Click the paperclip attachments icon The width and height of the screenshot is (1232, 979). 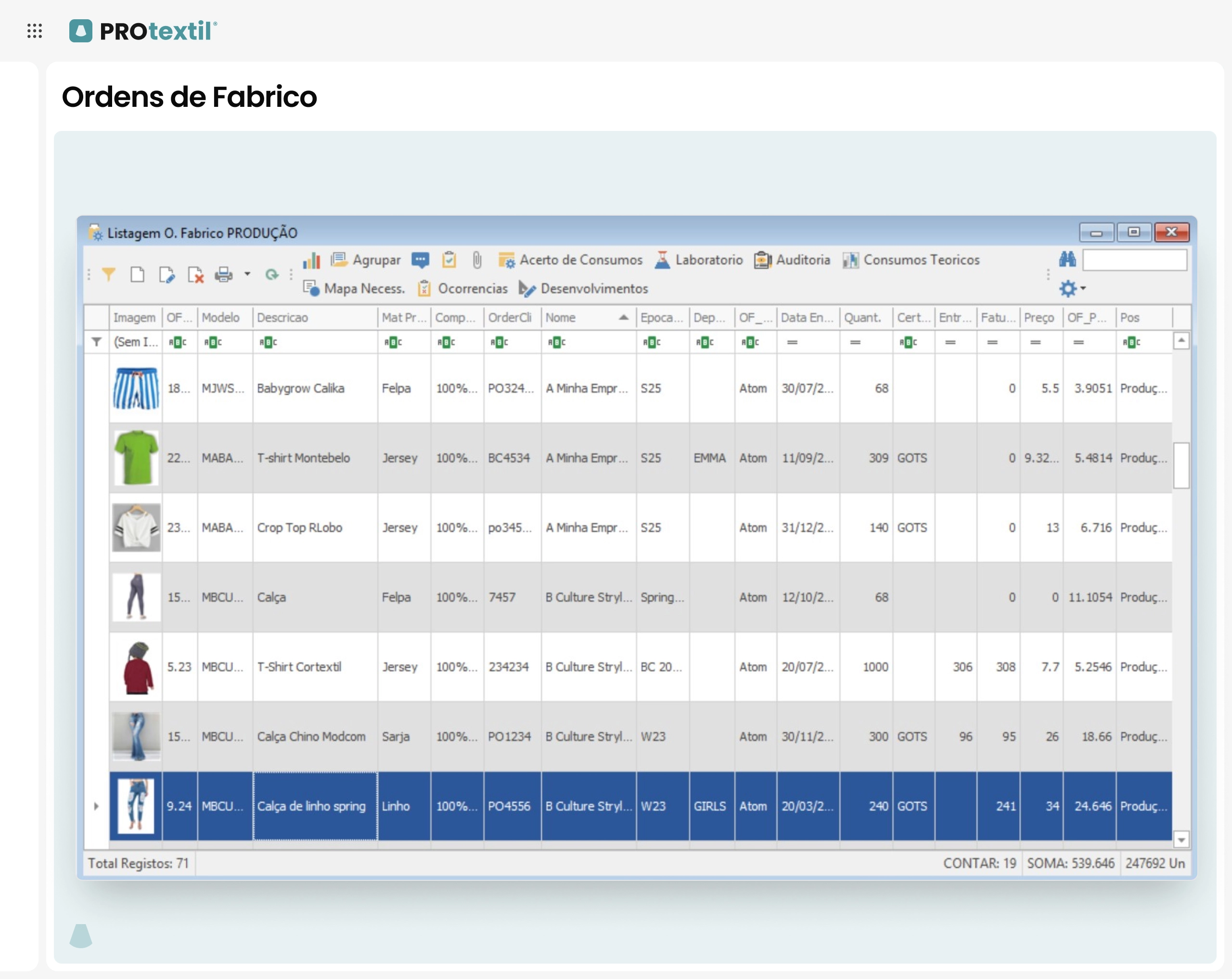[x=477, y=260]
